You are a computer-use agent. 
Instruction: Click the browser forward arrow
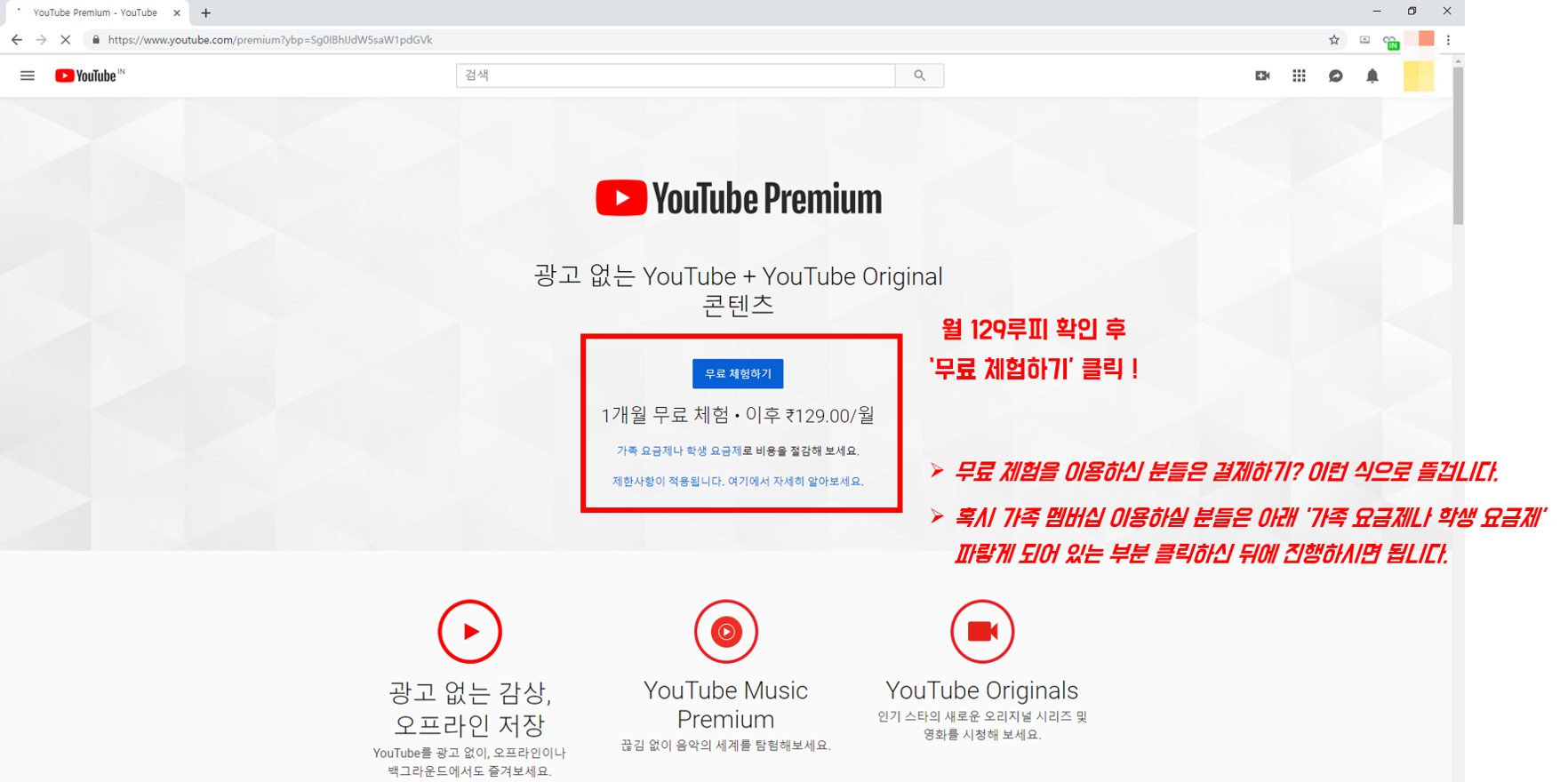41,39
